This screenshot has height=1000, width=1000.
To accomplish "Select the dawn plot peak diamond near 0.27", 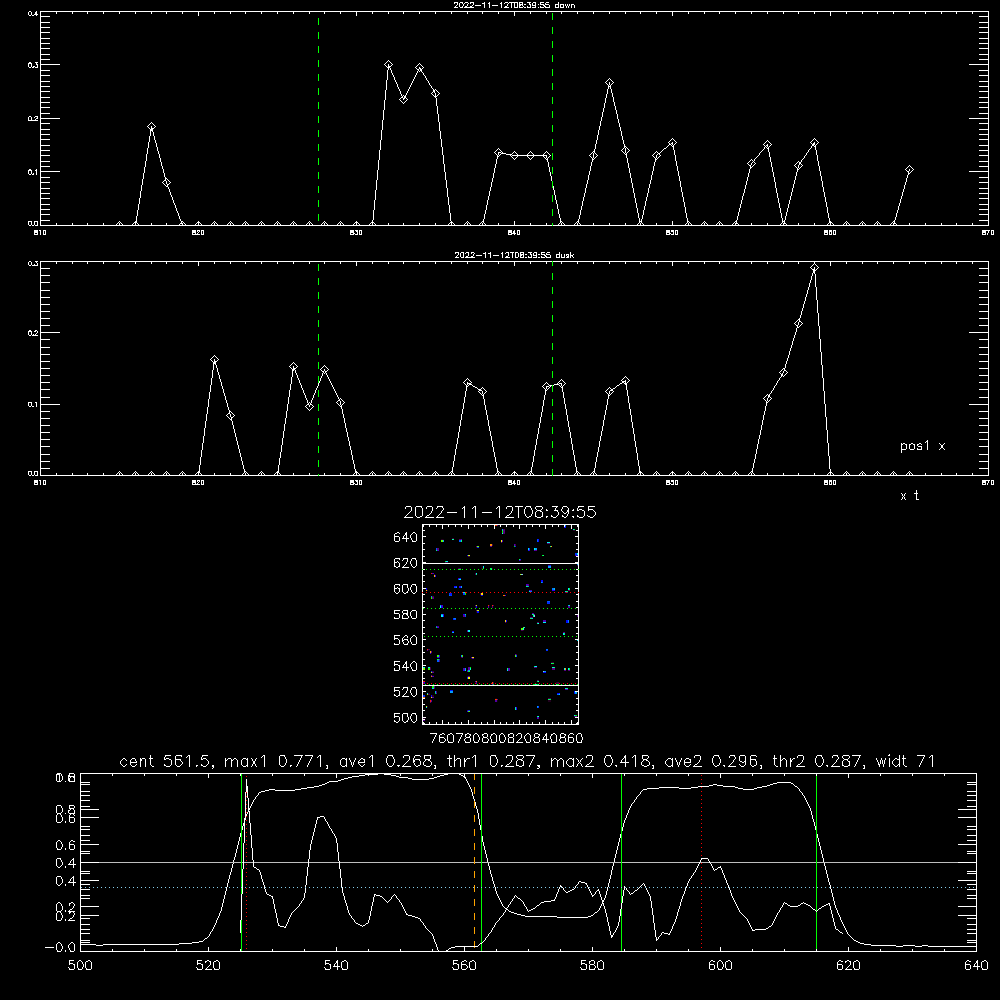I will 610,83.
